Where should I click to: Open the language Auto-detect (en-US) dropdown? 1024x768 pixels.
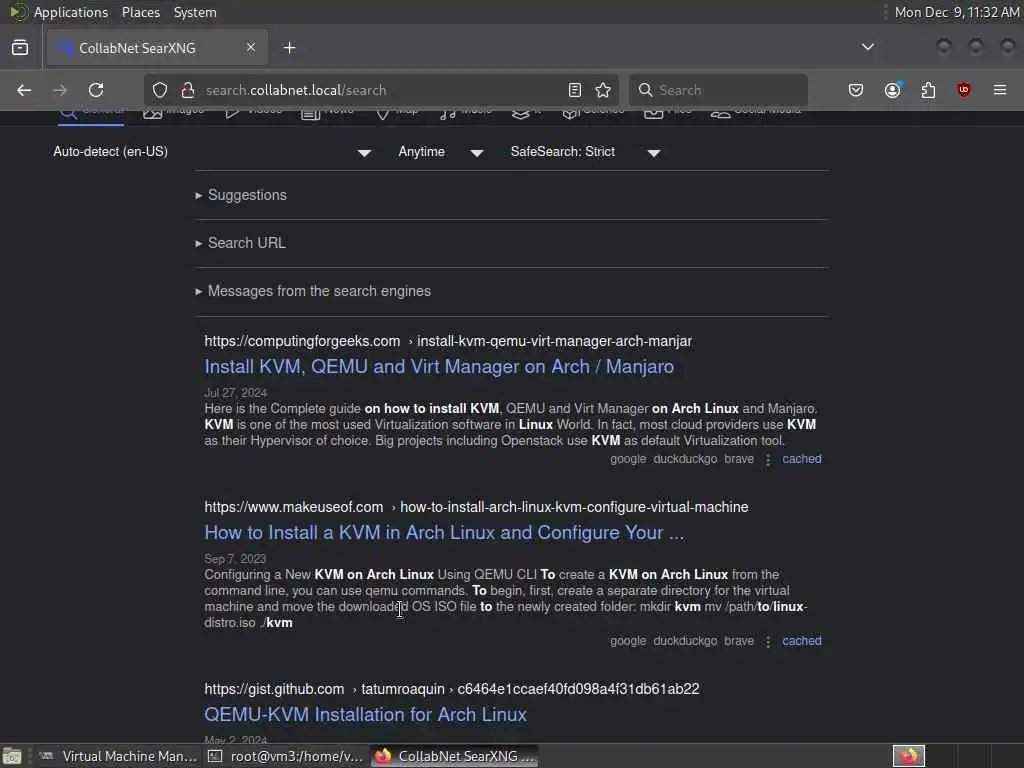(212, 152)
